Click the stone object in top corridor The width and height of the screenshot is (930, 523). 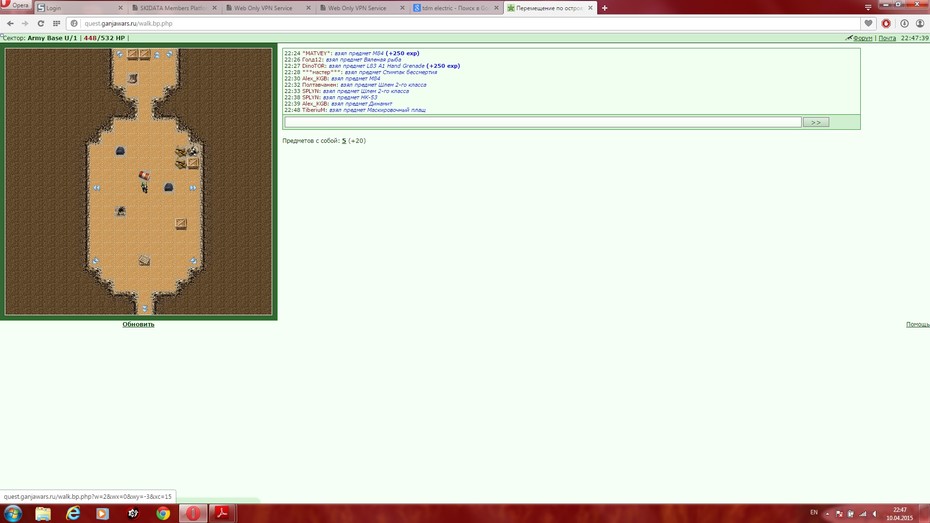pos(133,78)
